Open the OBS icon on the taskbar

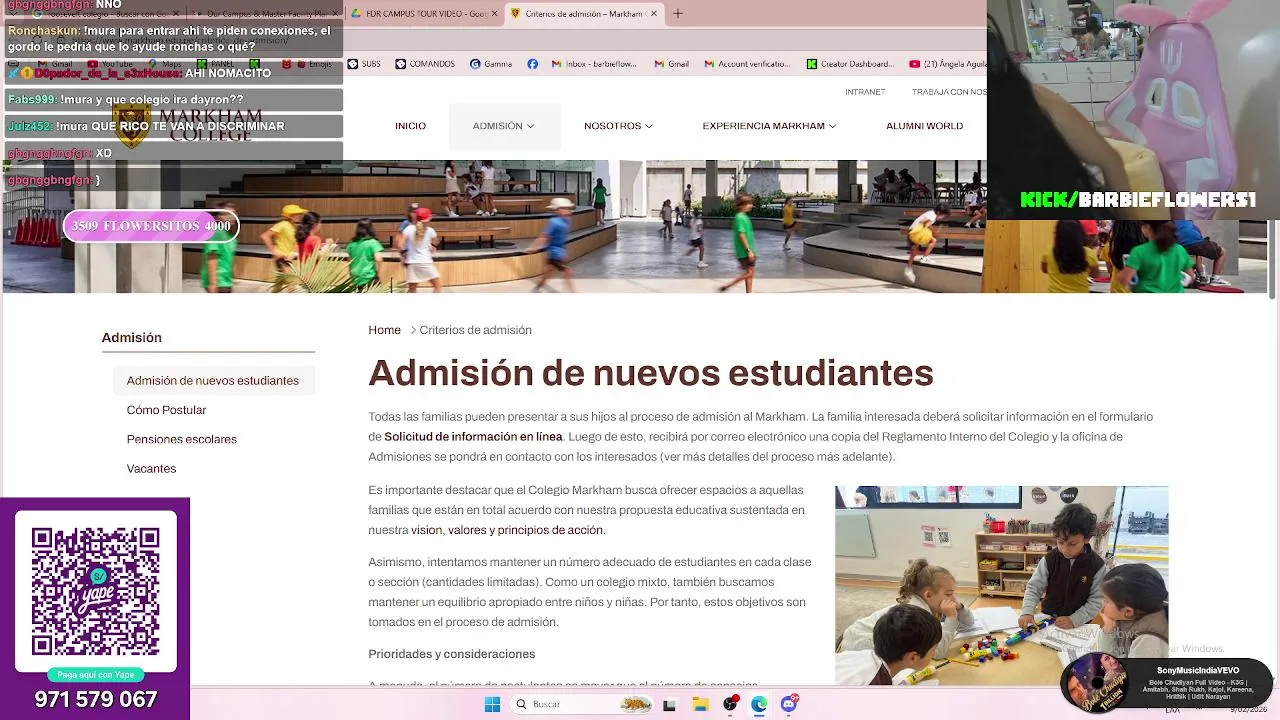(x=730, y=704)
